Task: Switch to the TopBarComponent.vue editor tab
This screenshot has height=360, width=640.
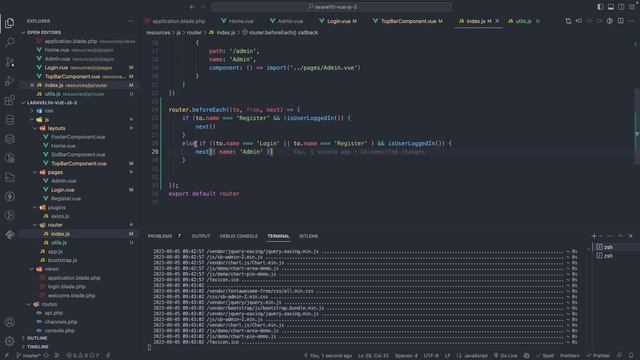Action: pyautogui.click(x=409, y=21)
